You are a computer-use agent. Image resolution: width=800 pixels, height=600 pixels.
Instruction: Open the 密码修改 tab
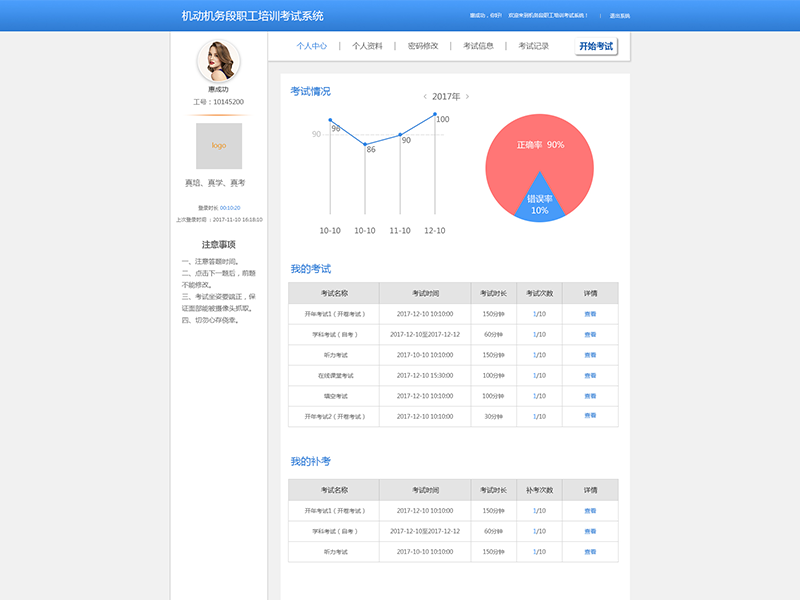coord(423,46)
